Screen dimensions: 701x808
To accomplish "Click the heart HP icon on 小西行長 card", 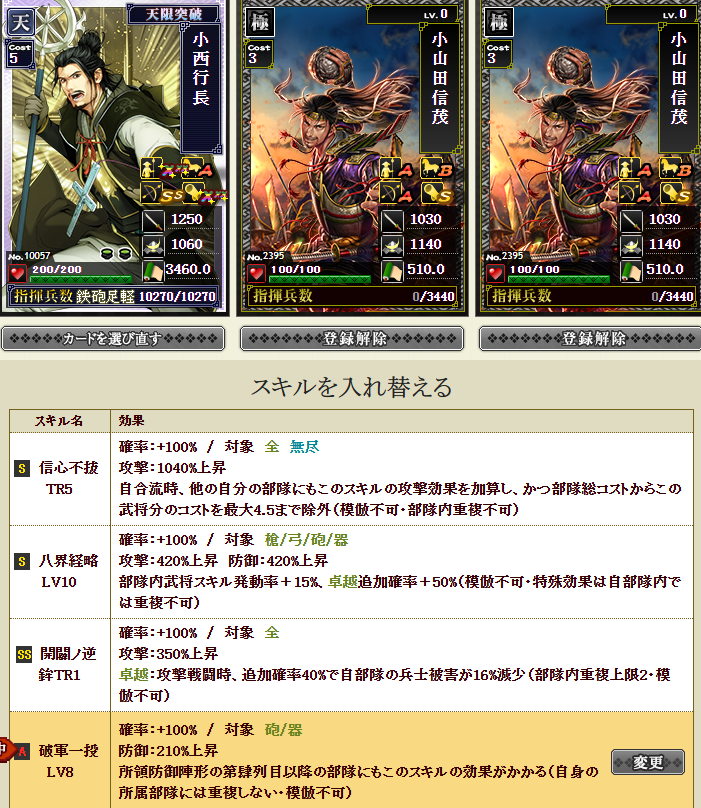I will [18, 272].
